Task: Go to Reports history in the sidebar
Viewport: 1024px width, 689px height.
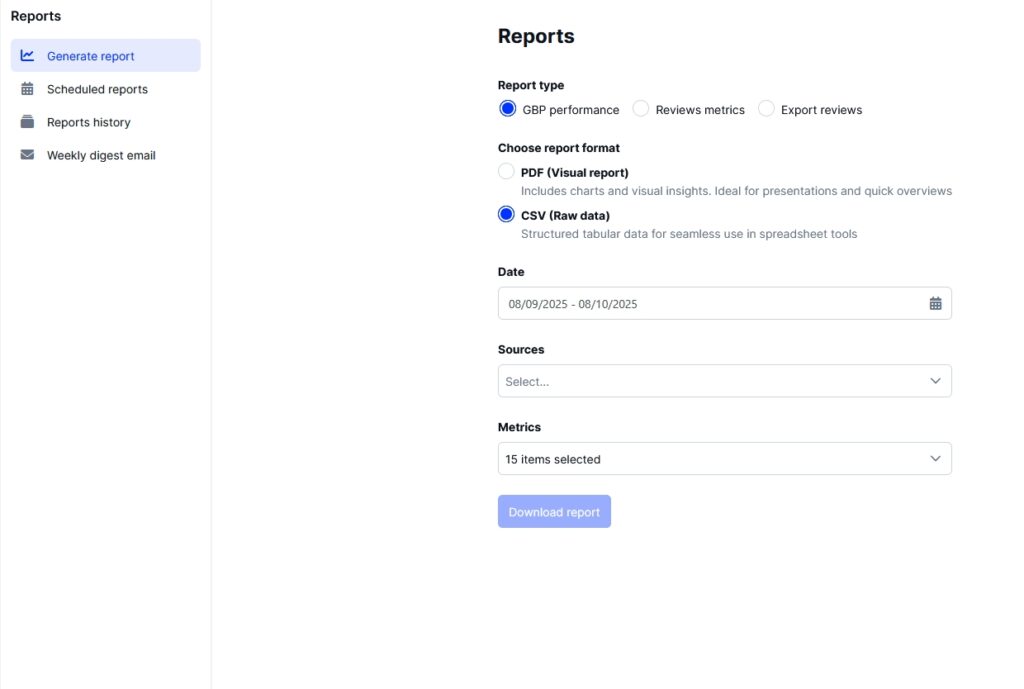Action: pos(89,122)
